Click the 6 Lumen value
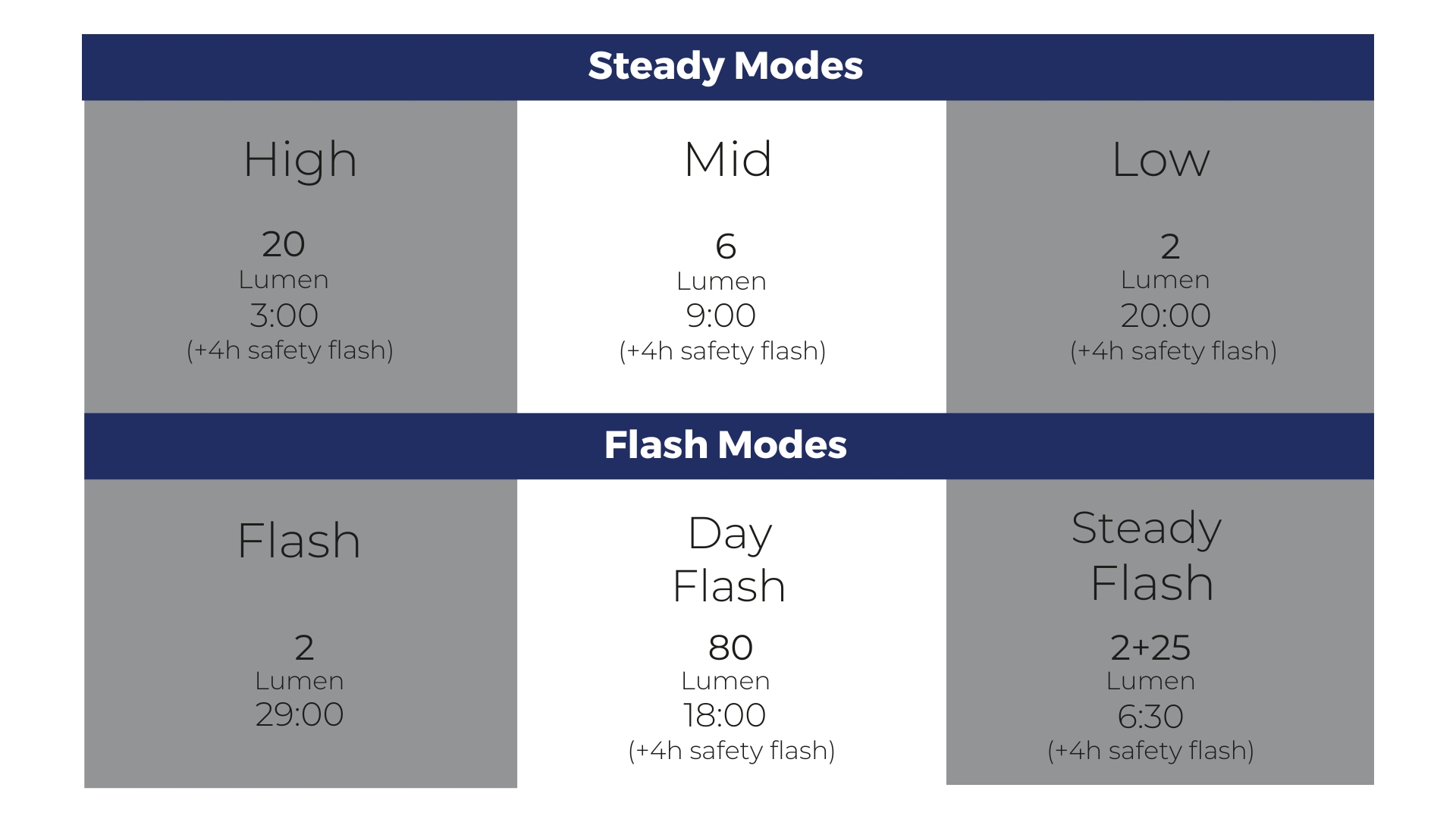Screen dimensions: 1456x819 click(x=726, y=246)
